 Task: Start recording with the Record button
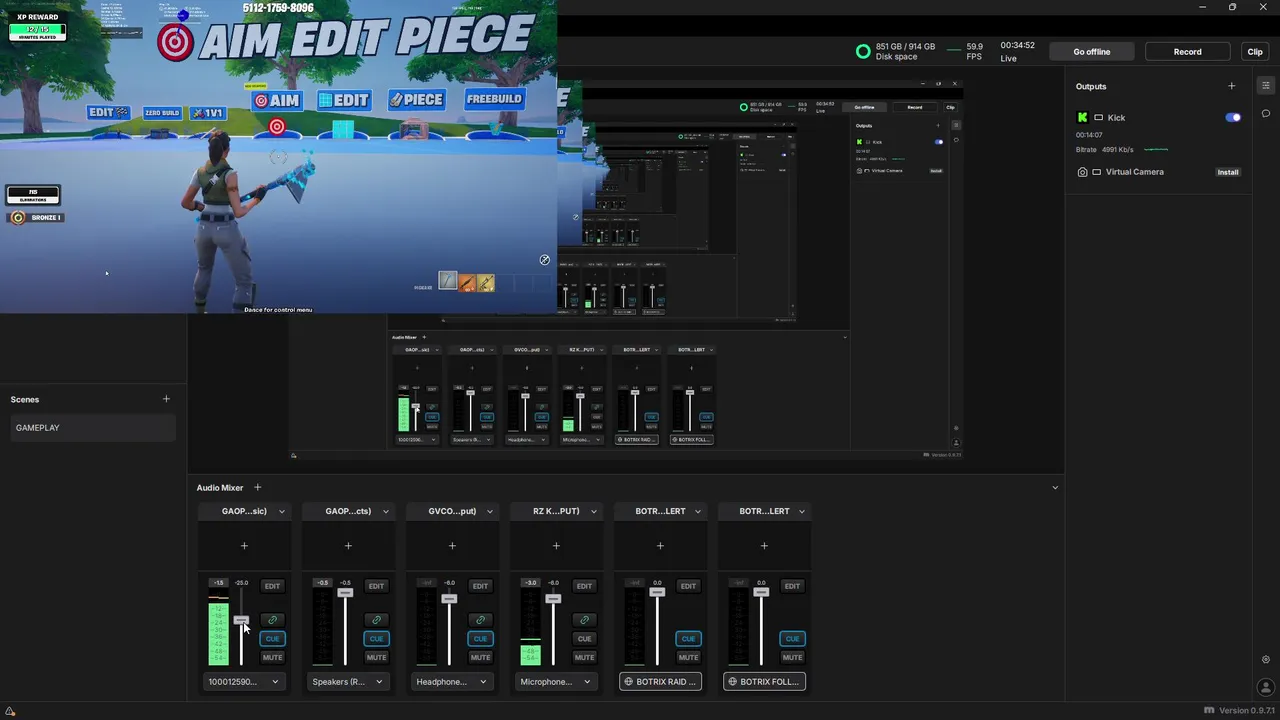(1188, 52)
